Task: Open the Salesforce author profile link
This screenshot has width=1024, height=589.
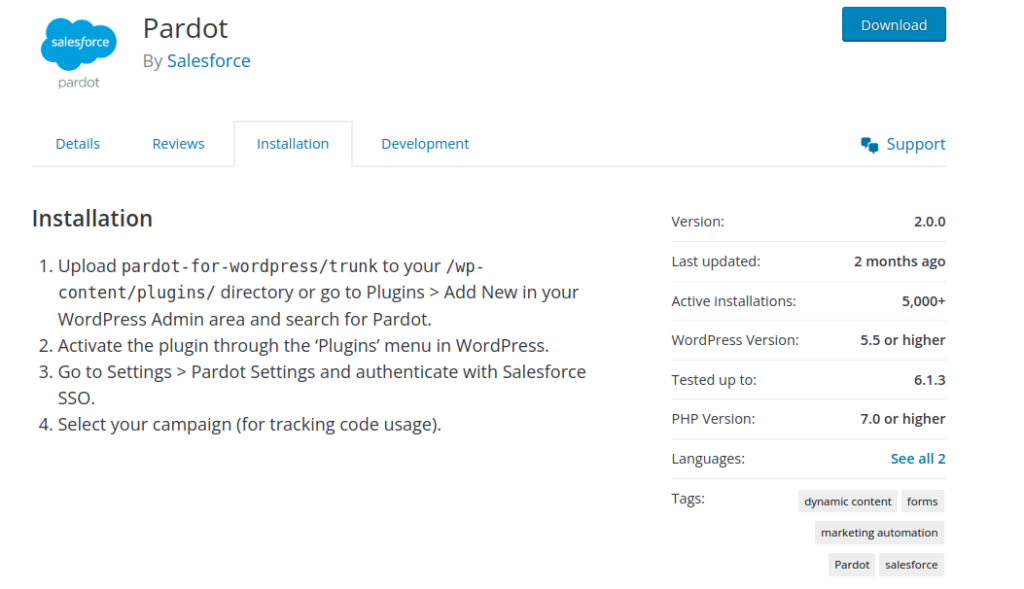Action: (208, 61)
